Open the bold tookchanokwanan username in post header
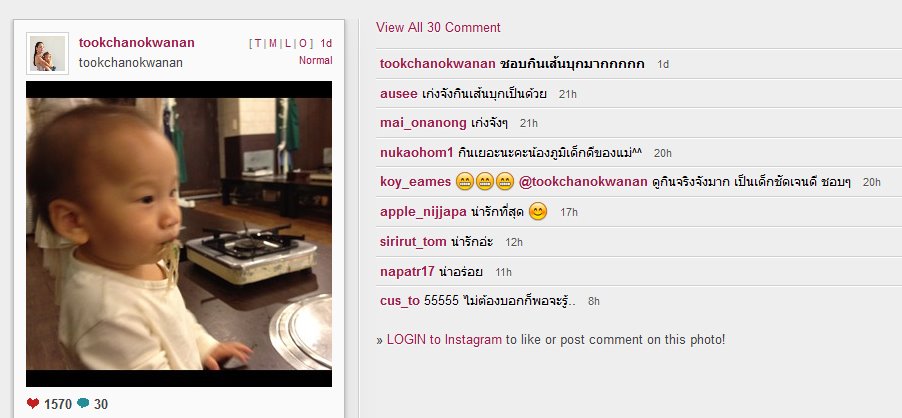 (x=136, y=43)
